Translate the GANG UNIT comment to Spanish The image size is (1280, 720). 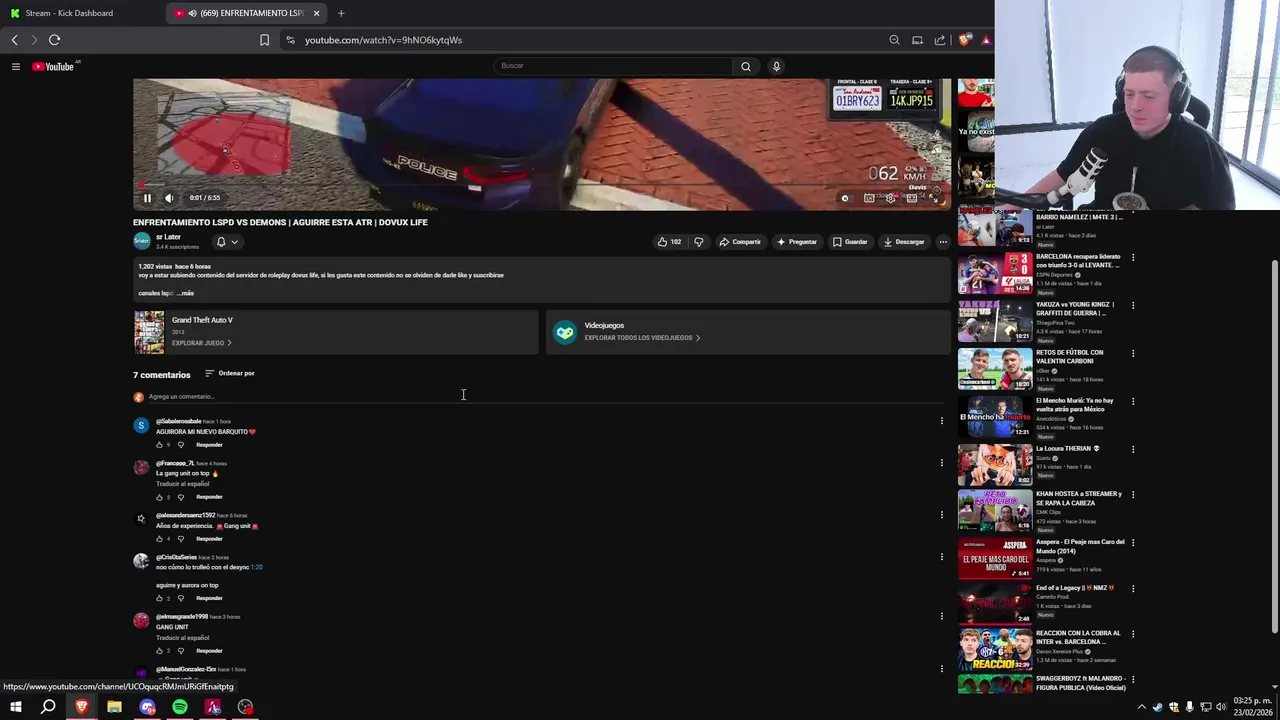(182, 638)
